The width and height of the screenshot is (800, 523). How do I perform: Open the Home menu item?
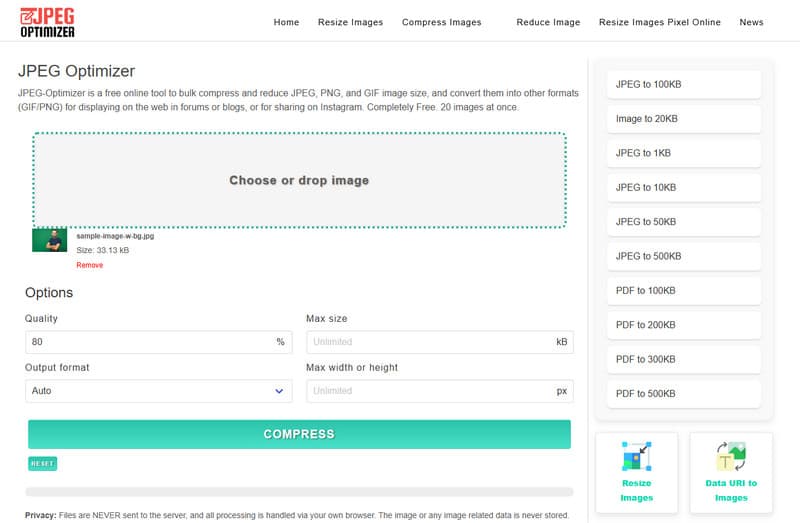point(286,22)
